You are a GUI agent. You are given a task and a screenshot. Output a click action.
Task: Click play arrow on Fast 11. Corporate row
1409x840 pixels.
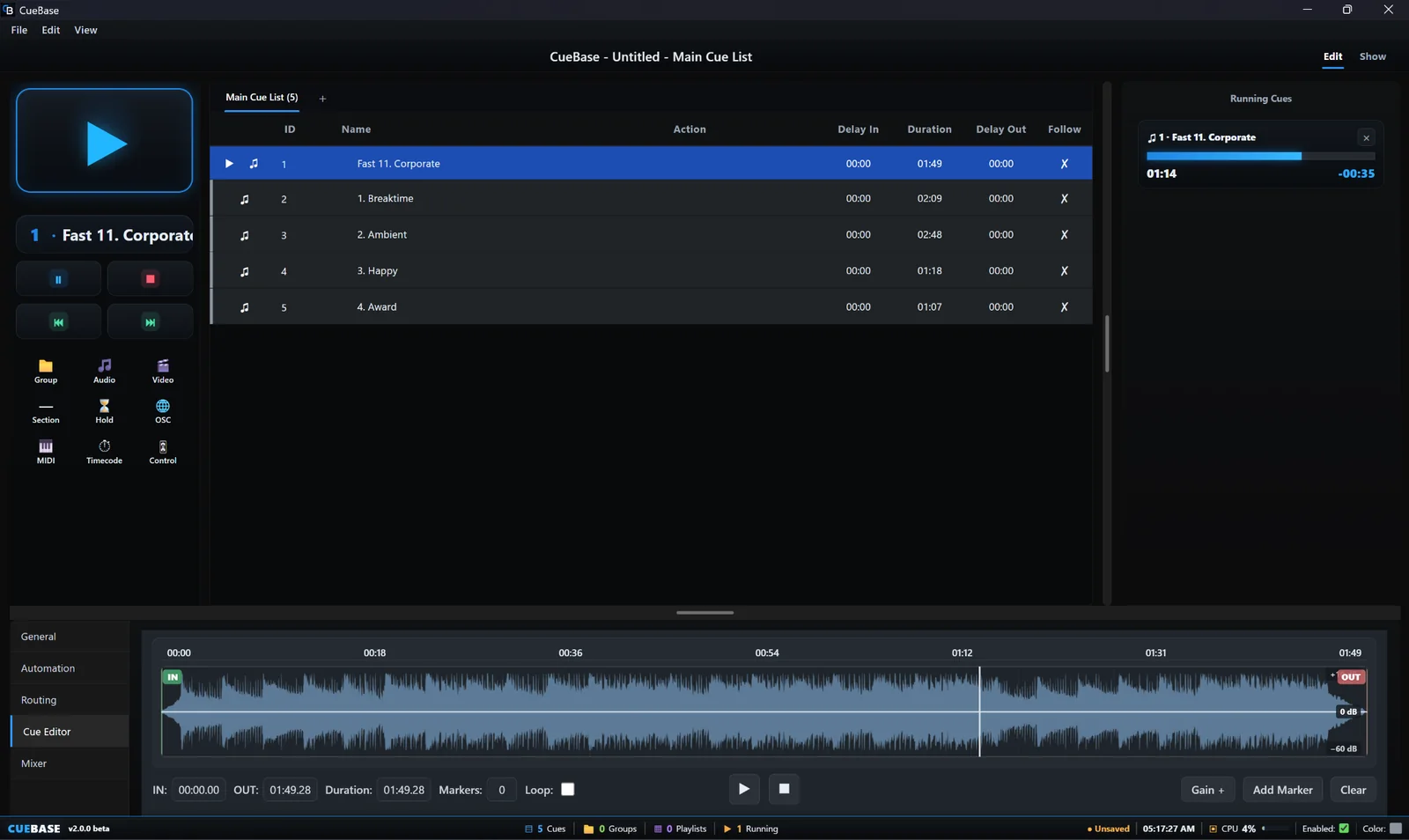click(x=229, y=164)
